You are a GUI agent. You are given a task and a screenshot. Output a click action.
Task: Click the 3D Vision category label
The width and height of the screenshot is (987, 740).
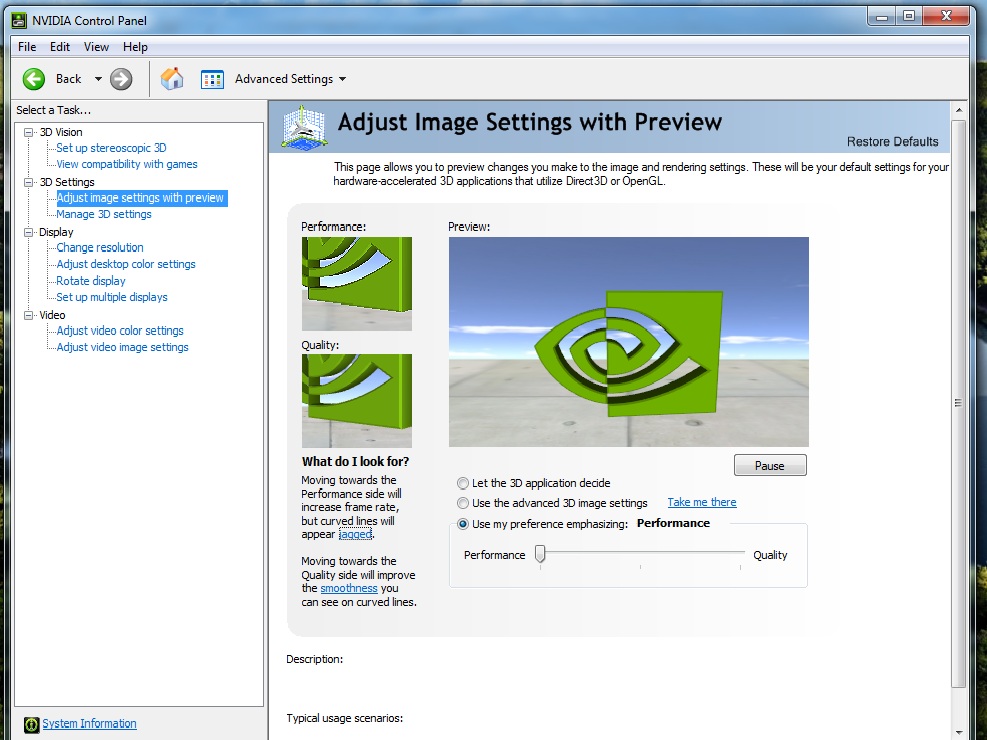[x=61, y=132]
